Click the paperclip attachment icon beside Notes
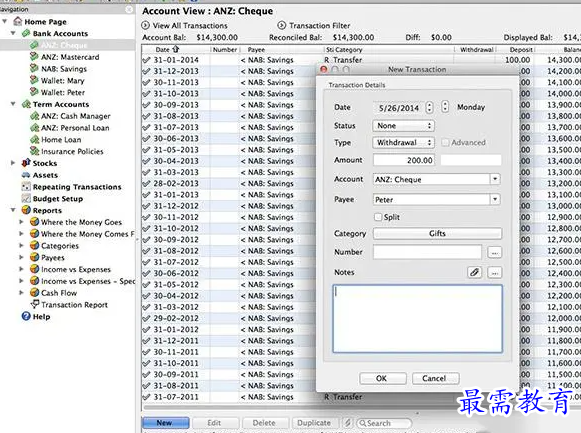Screen dimensions: 581x433 click(474, 273)
